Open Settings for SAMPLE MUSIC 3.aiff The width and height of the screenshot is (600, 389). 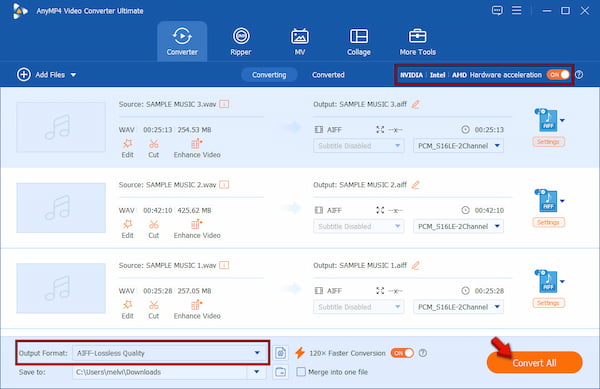548,142
